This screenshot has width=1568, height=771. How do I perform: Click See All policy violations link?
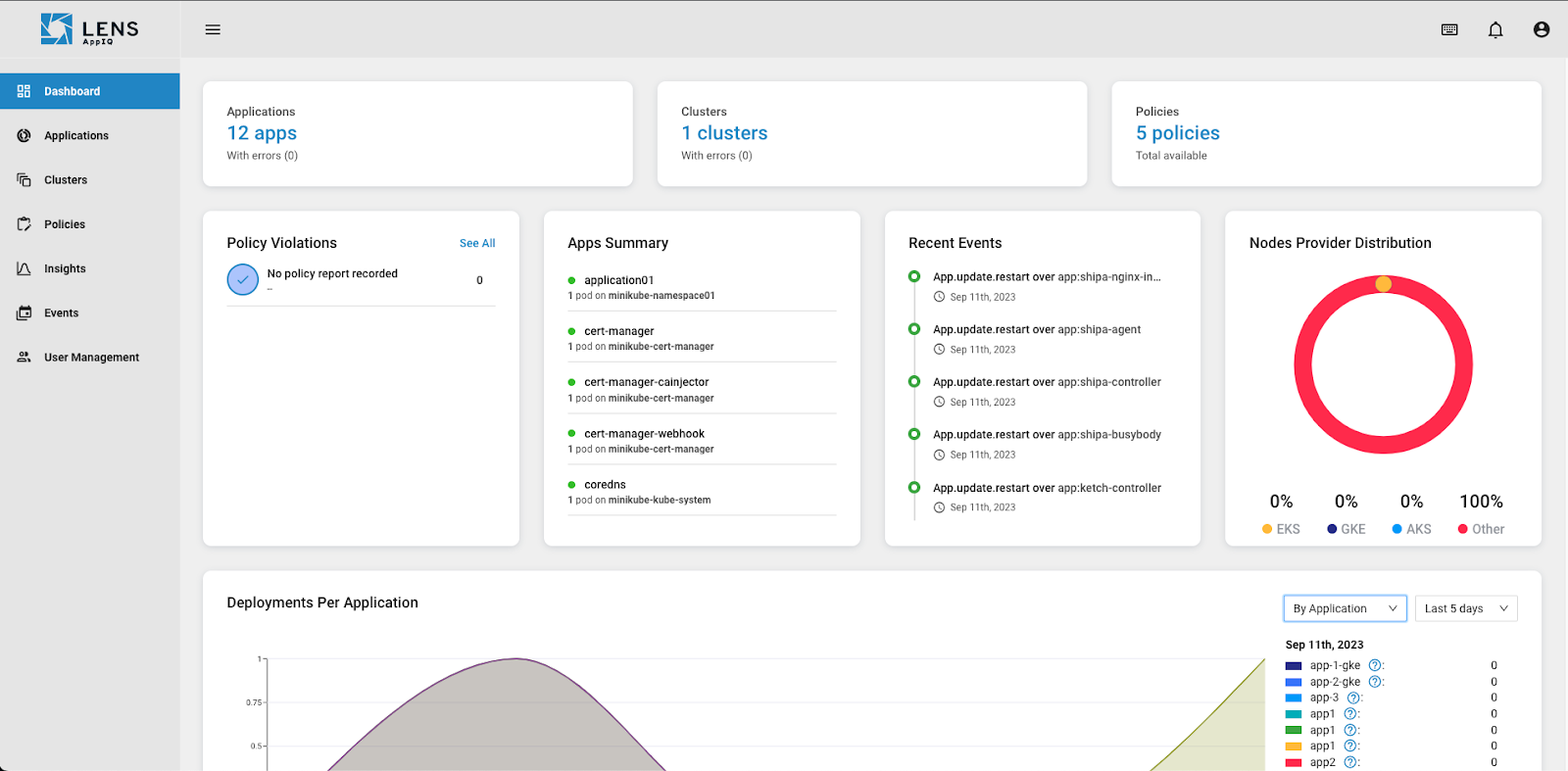[x=477, y=243]
